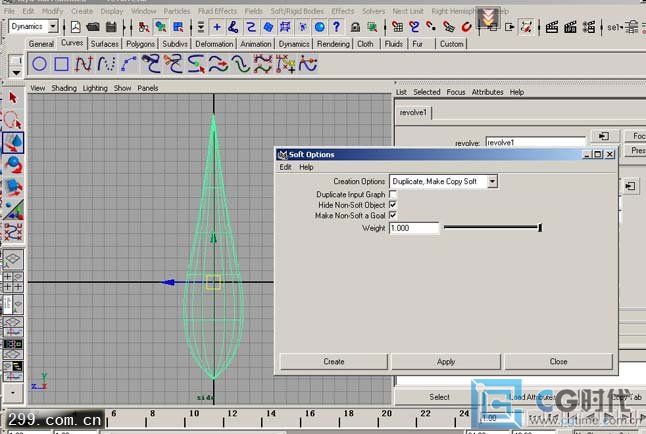Screen dimensions: 646x434
Task: Click frame 20 on the time slider
Action: (386, 414)
